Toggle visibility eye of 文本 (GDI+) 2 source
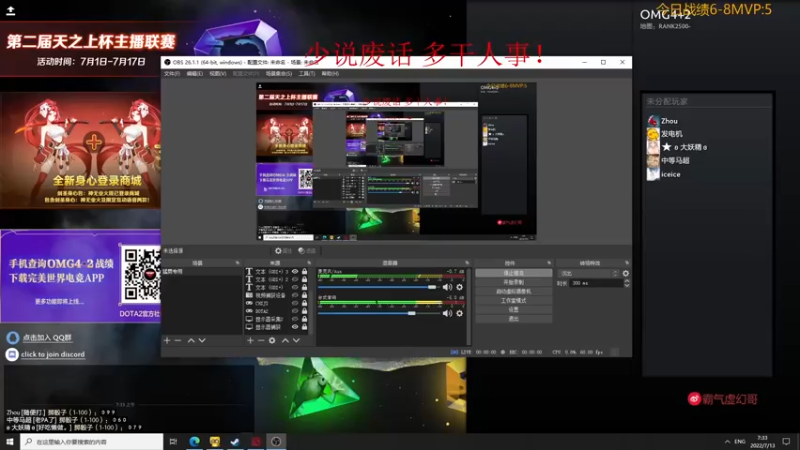This screenshot has height=450, width=800. click(295, 280)
